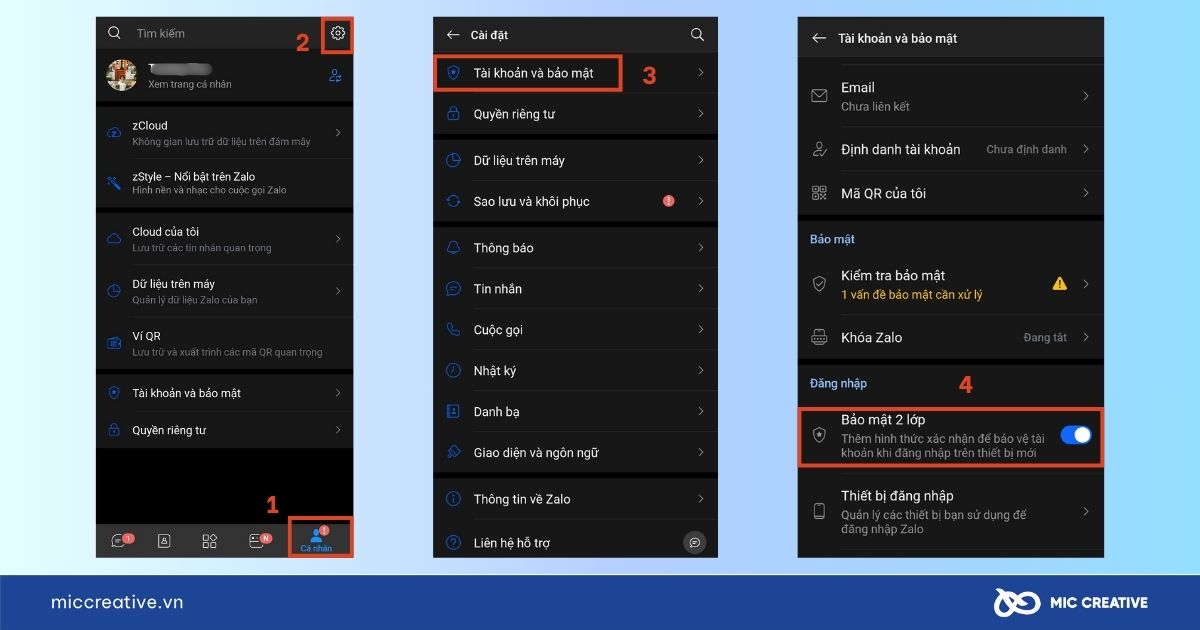Click the Email envelope icon

click(820, 96)
